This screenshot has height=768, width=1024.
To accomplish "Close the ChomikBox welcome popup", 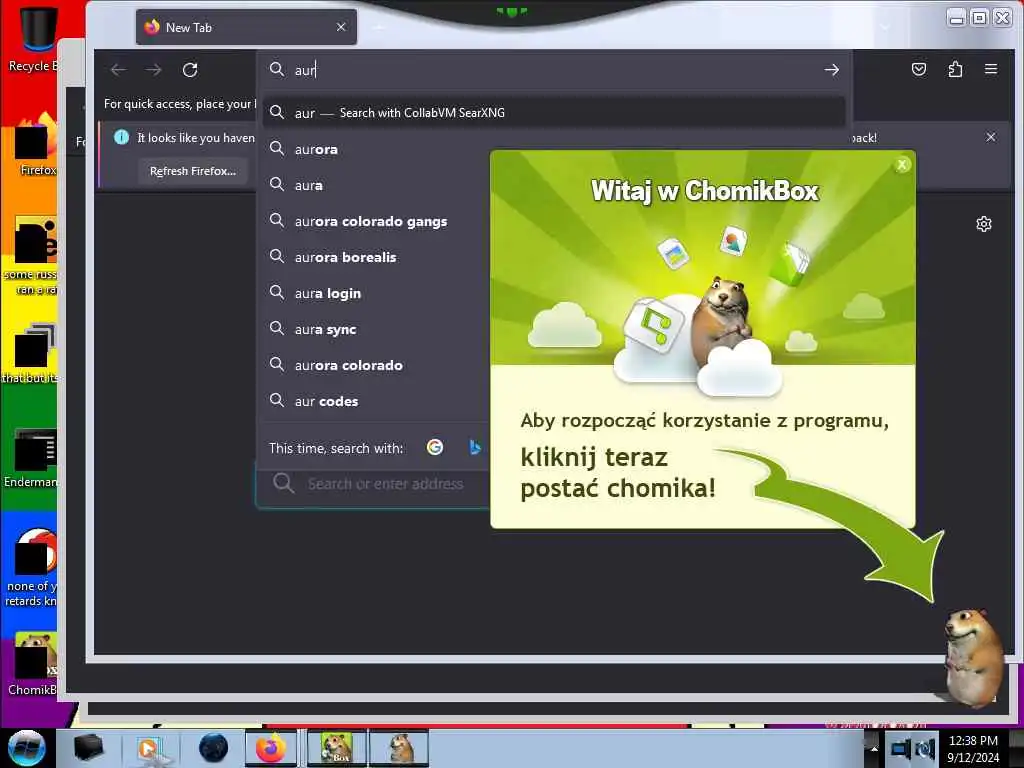I will click(902, 165).
